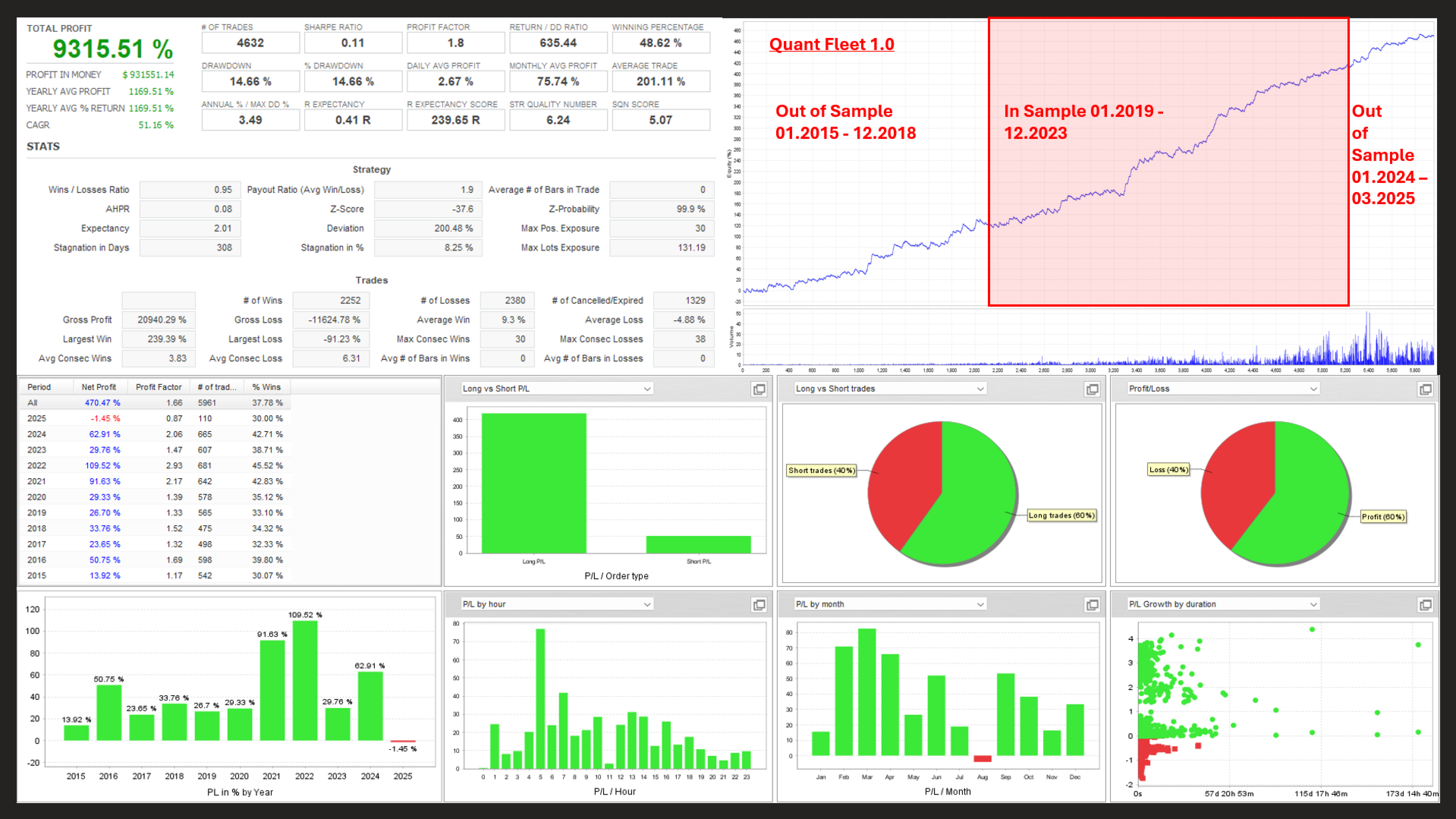This screenshot has width=1456, height=819.
Task: Click the Sharpe Ratio value 0.11
Action: click(x=353, y=43)
